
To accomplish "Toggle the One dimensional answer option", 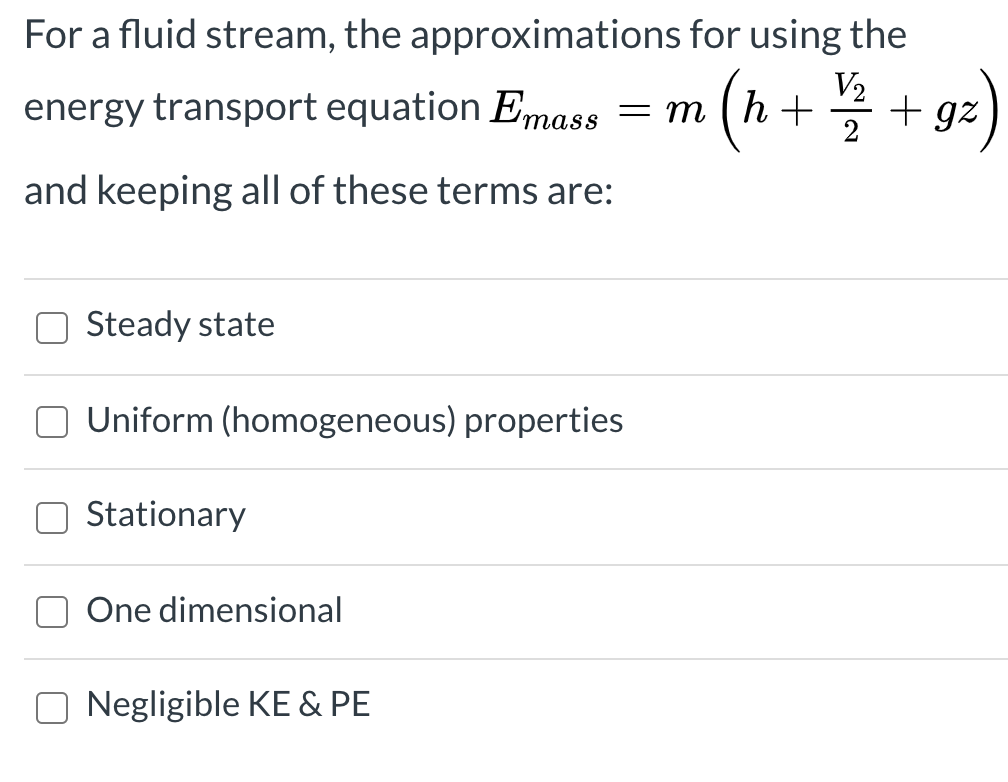I will click(51, 612).
